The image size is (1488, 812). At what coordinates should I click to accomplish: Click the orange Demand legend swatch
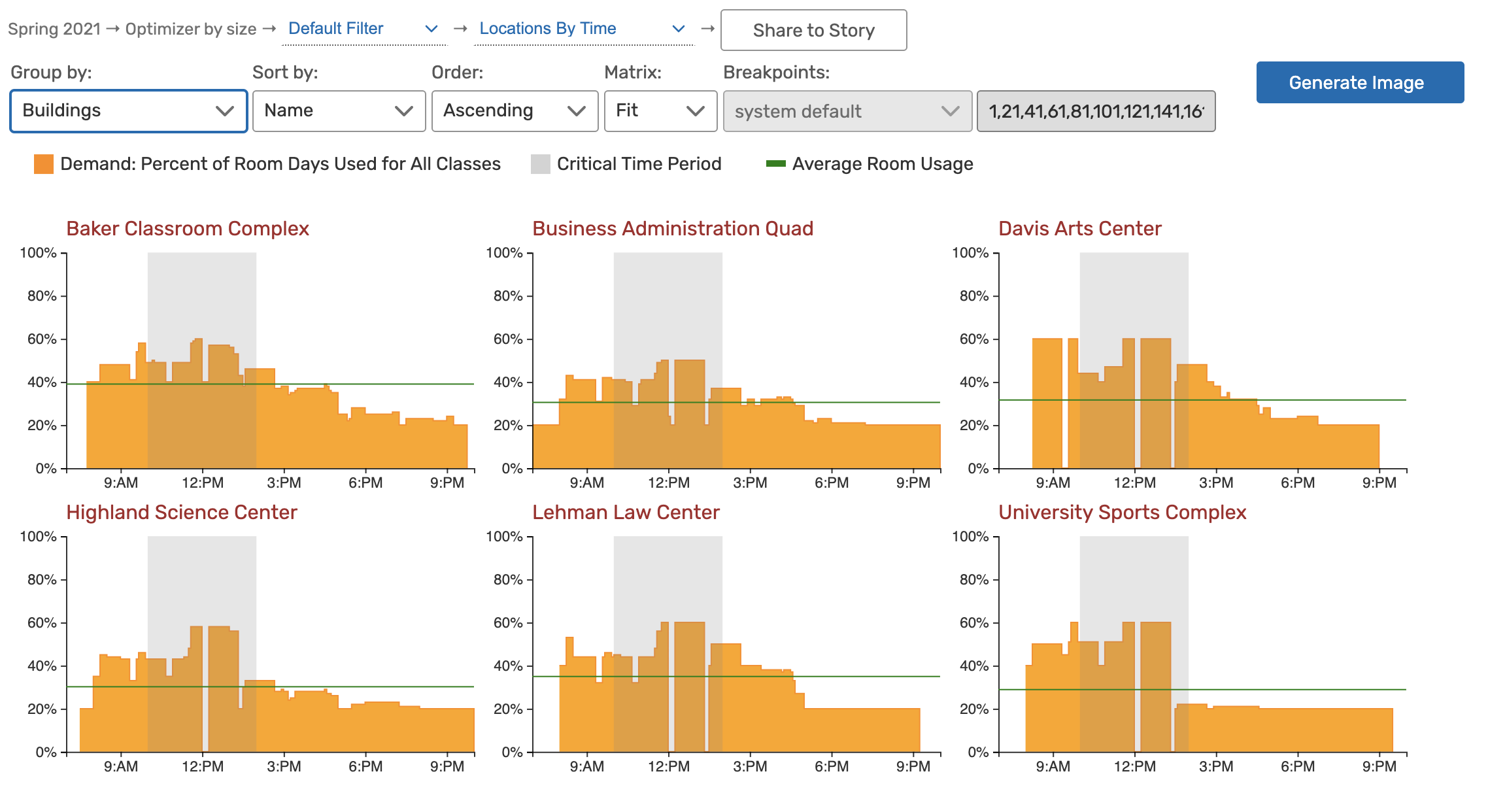[44, 164]
